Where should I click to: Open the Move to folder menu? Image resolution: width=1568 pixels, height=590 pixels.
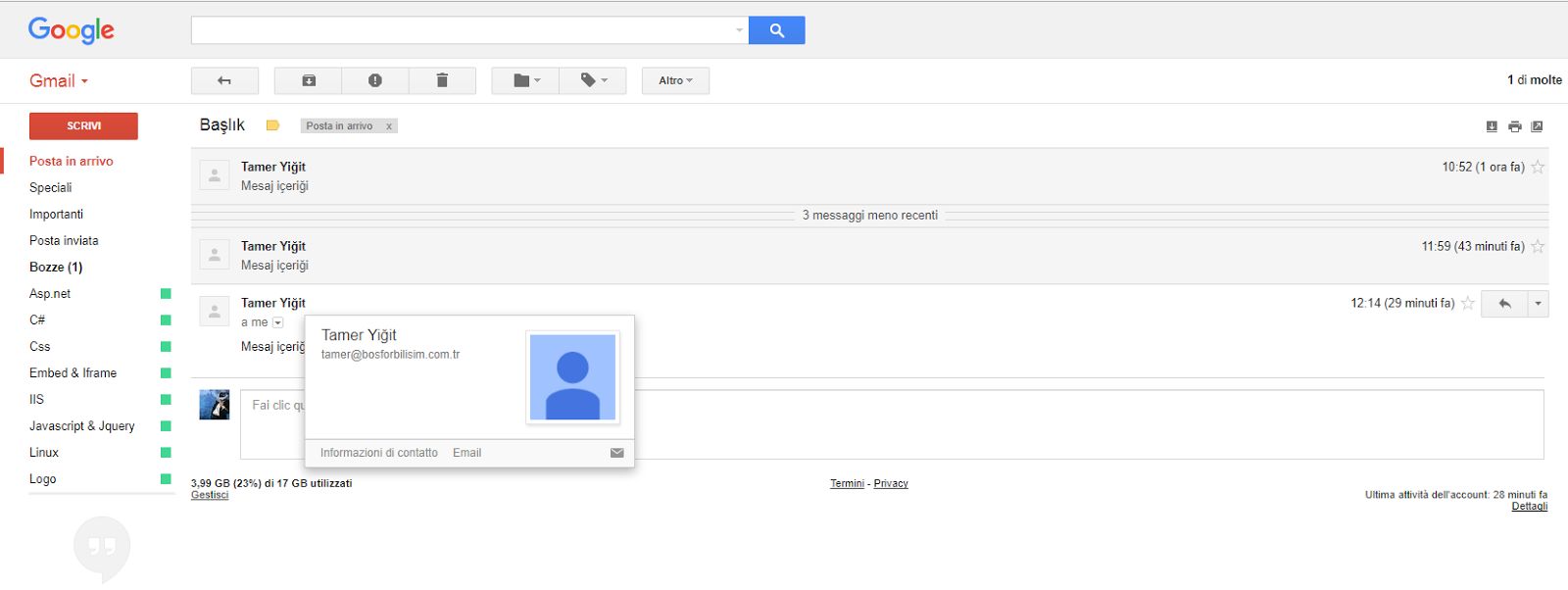tap(525, 80)
